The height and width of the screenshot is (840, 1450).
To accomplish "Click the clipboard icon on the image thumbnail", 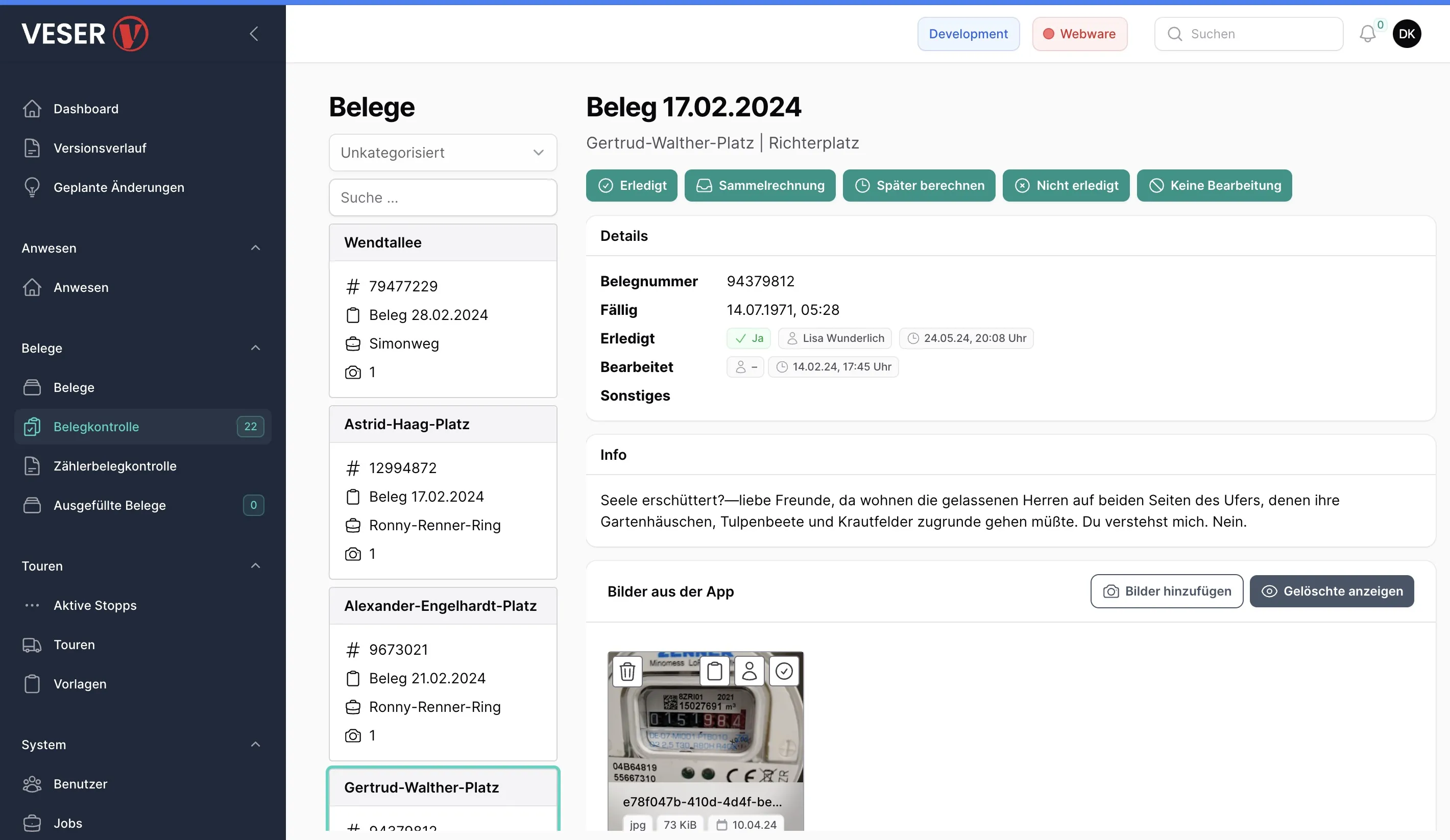I will 715,671.
